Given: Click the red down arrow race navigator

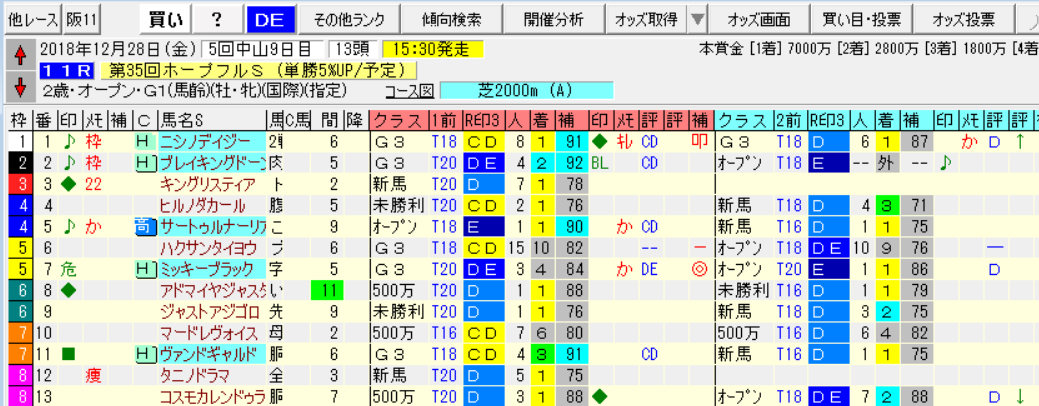Looking at the screenshot, I should tap(20, 85).
